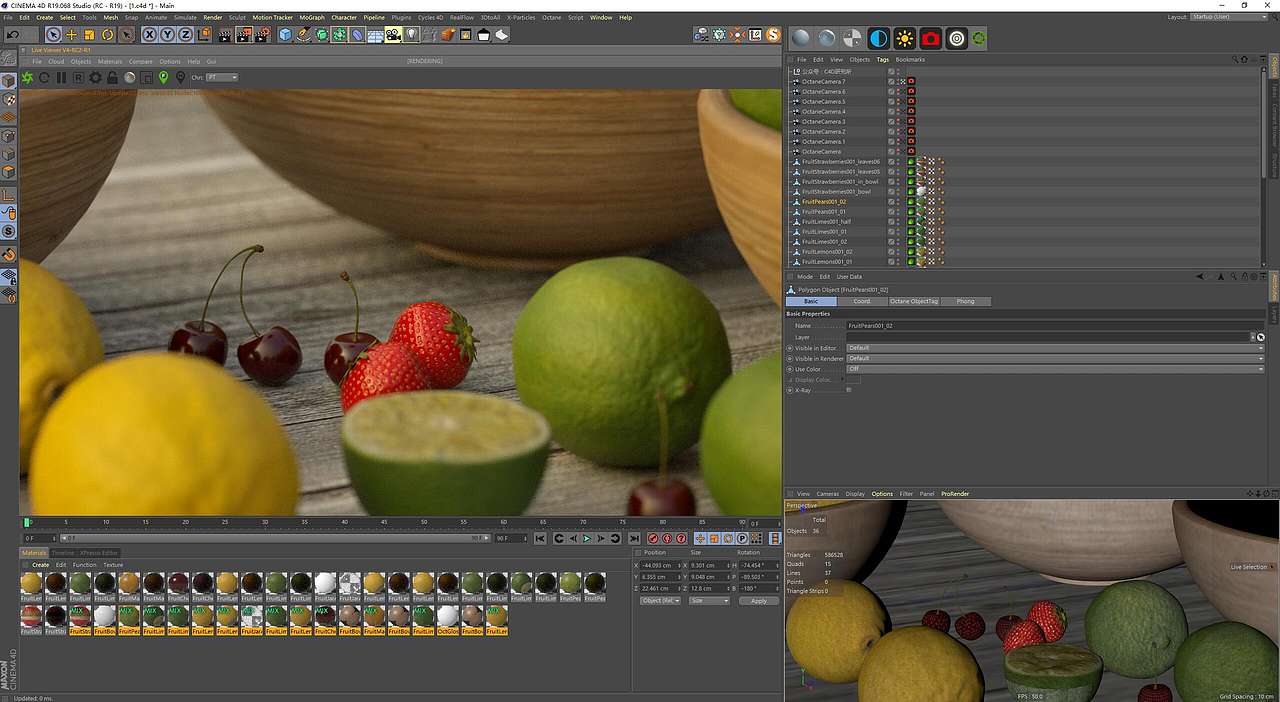This screenshot has width=1280, height=702.
Task: Click the Name input field
Action: [x=1055, y=326]
